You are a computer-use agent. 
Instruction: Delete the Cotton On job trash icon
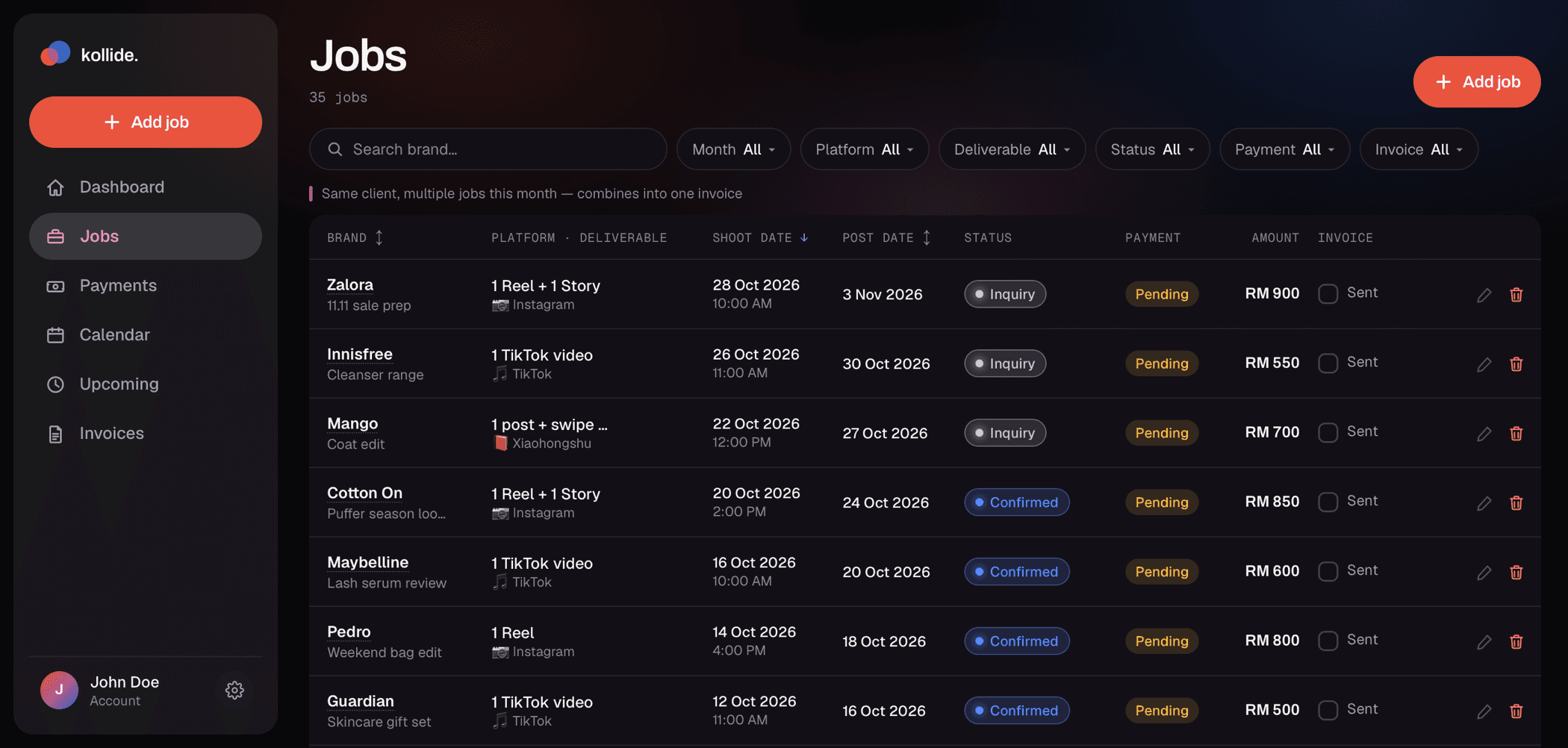coord(1516,503)
